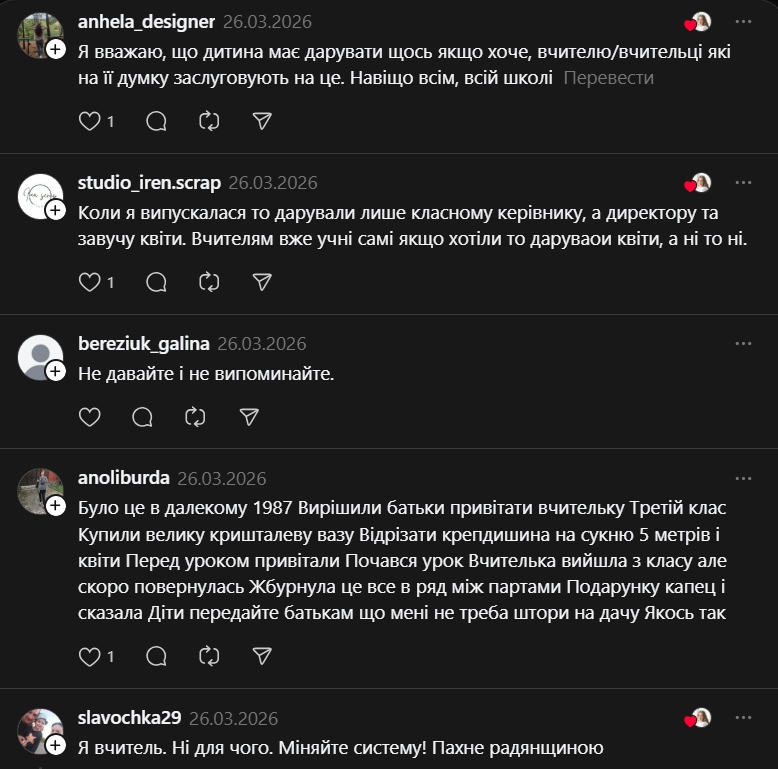Open the three-dot menu on anhela_designer's comment
The width and height of the screenshot is (778, 769).
[743, 22]
